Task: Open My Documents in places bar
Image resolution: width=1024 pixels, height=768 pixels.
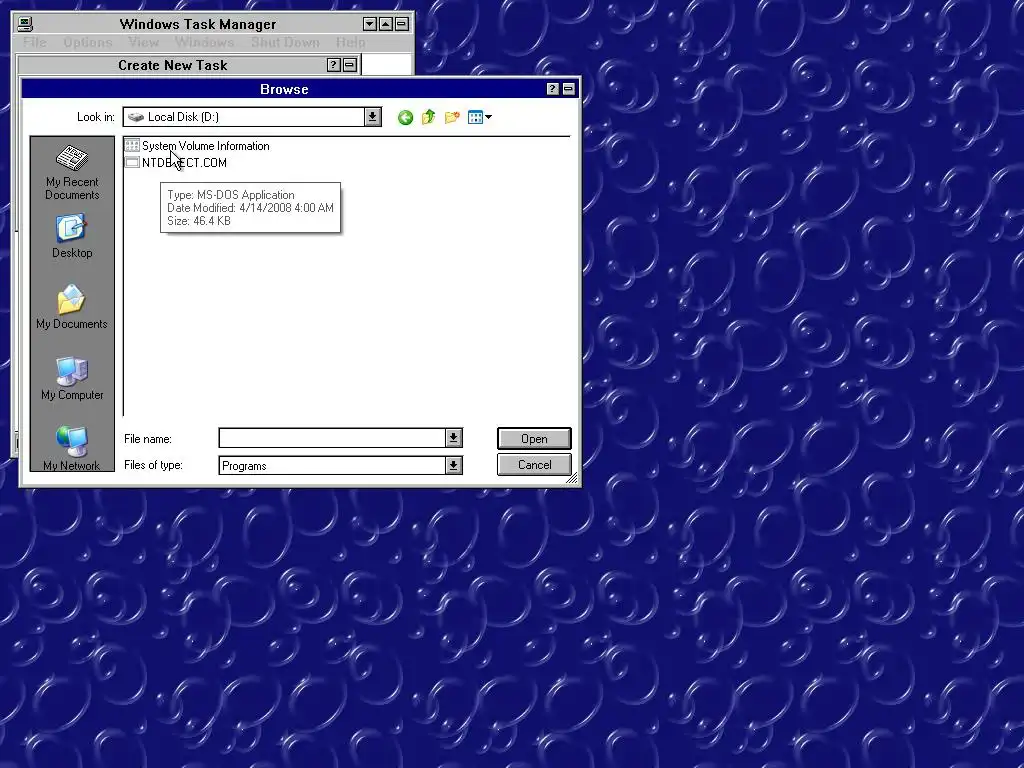Action: click(72, 307)
